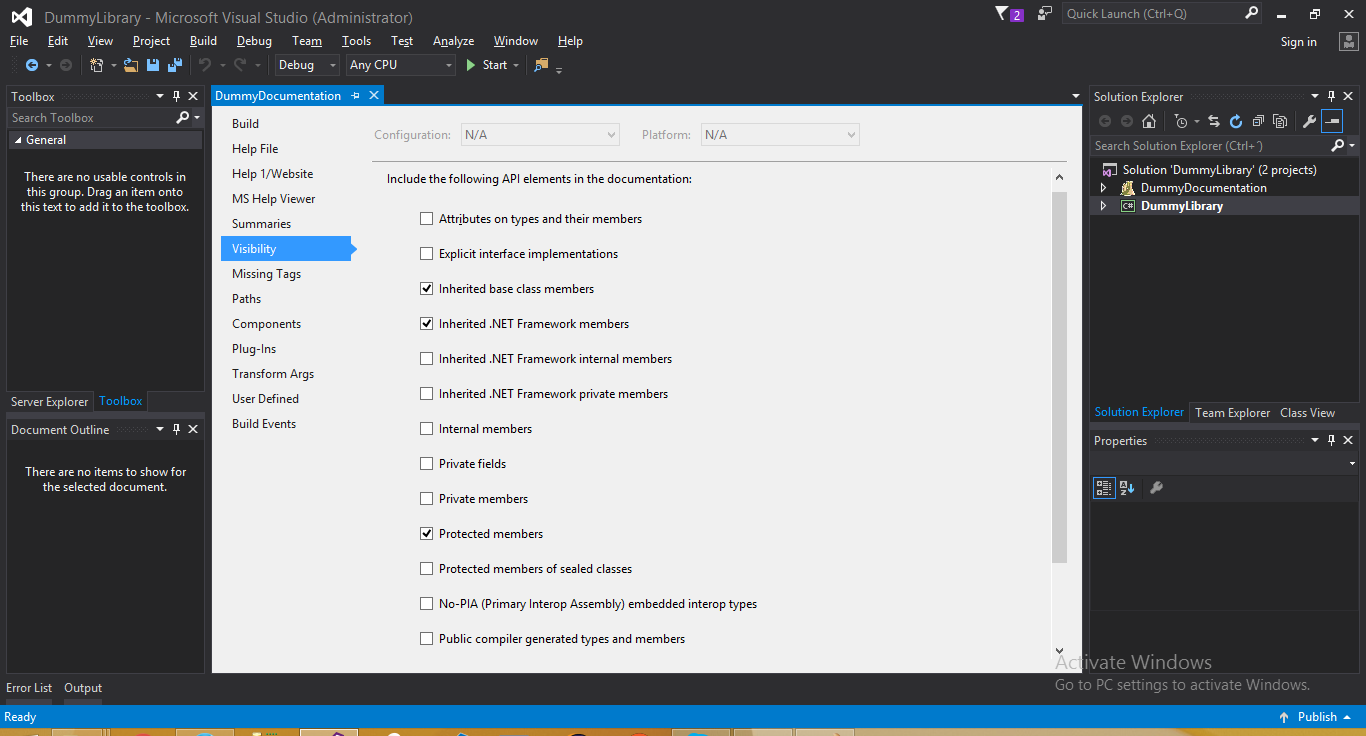Click the Start debugging button
1366x736 pixels.
(x=487, y=65)
